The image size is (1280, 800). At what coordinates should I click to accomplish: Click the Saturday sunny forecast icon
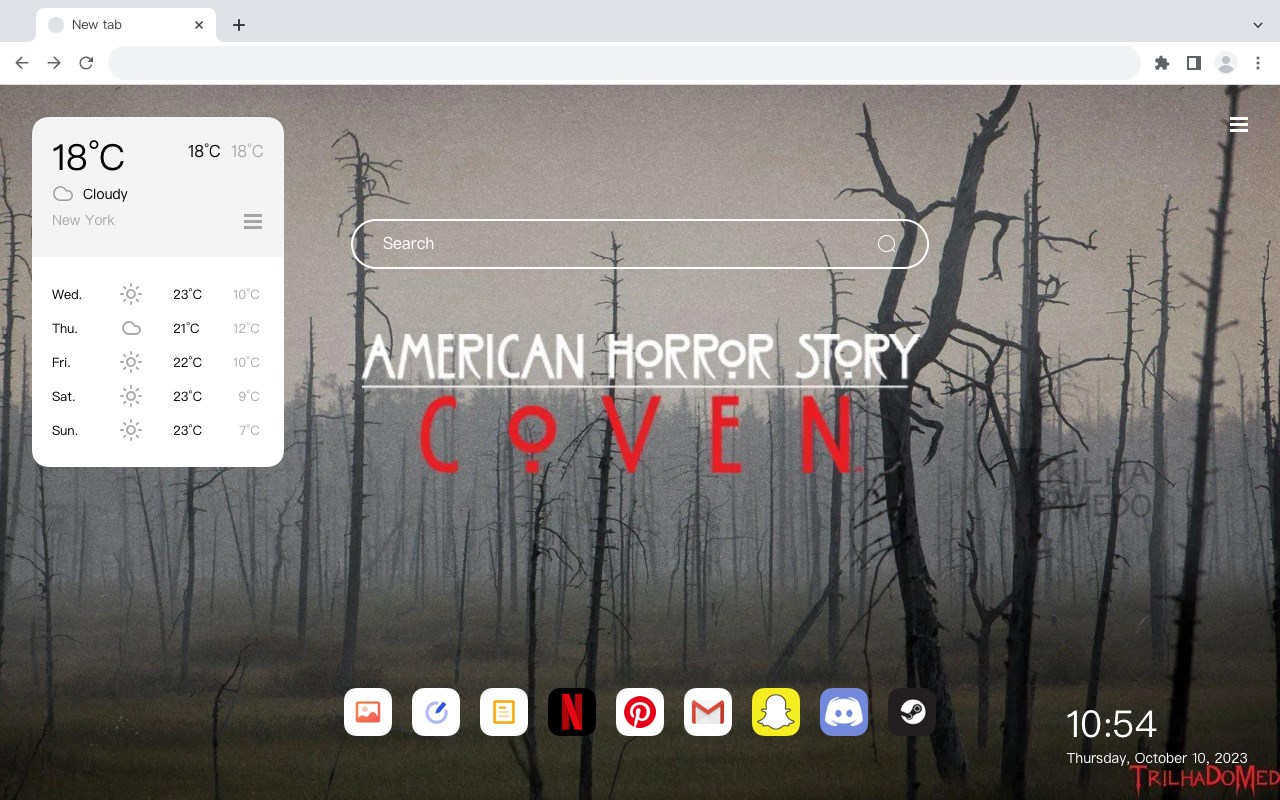click(131, 396)
